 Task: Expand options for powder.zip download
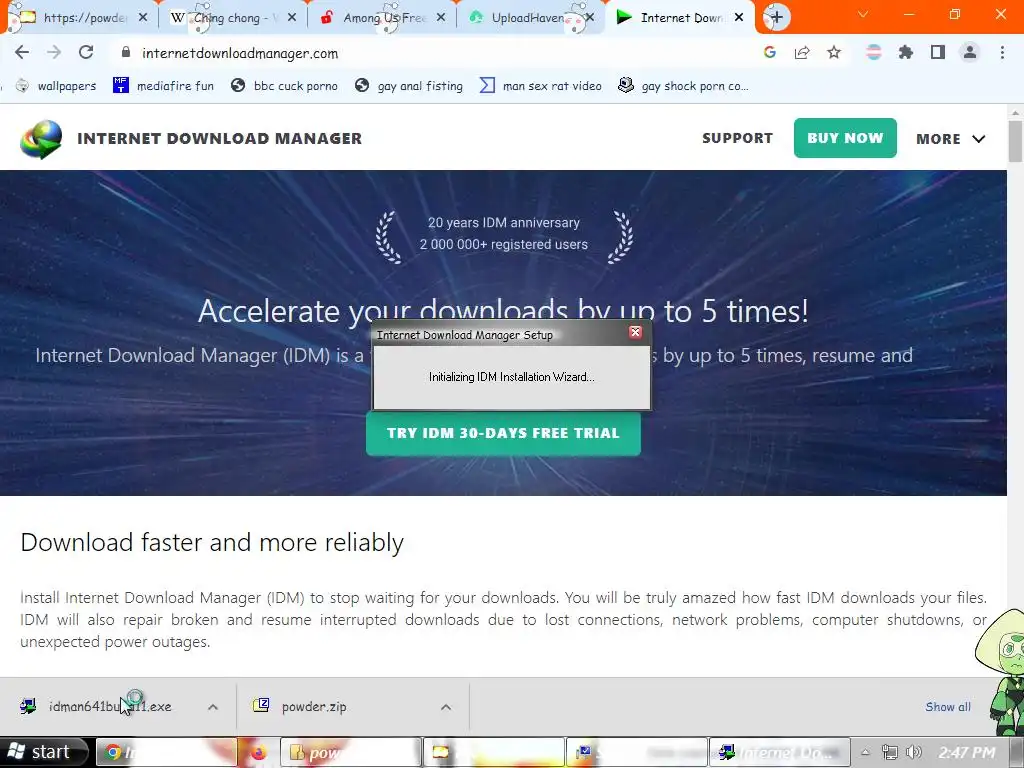click(x=446, y=707)
